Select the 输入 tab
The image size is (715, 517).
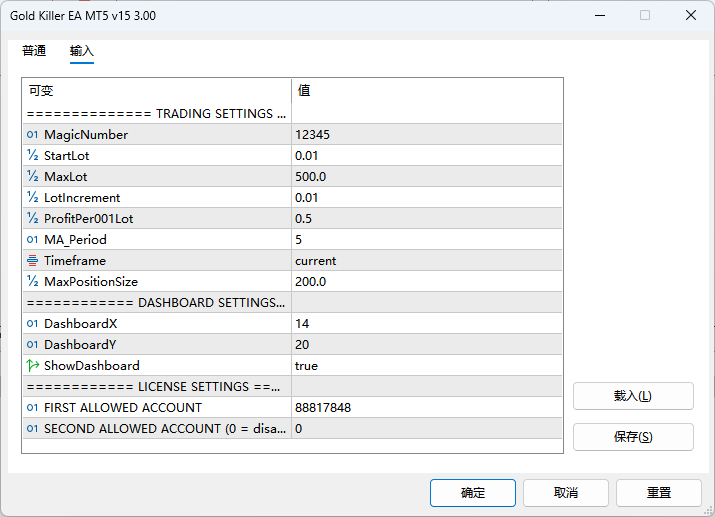click(82, 51)
